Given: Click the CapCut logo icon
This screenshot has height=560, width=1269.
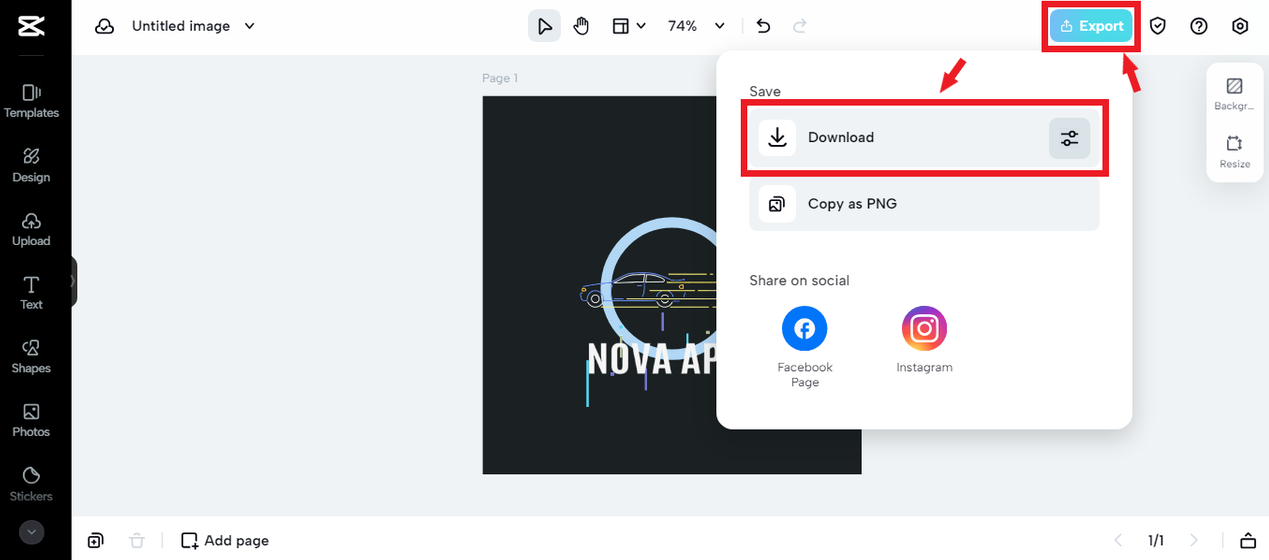Looking at the screenshot, I should tap(31, 26).
